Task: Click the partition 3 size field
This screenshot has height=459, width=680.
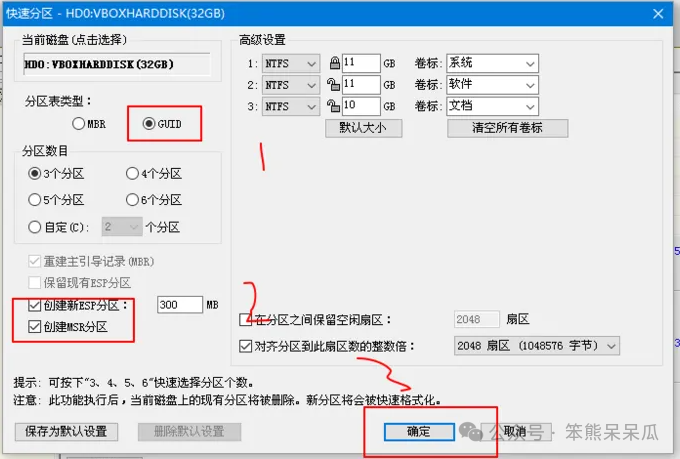Action: pyautogui.click(x=361, y=106)
